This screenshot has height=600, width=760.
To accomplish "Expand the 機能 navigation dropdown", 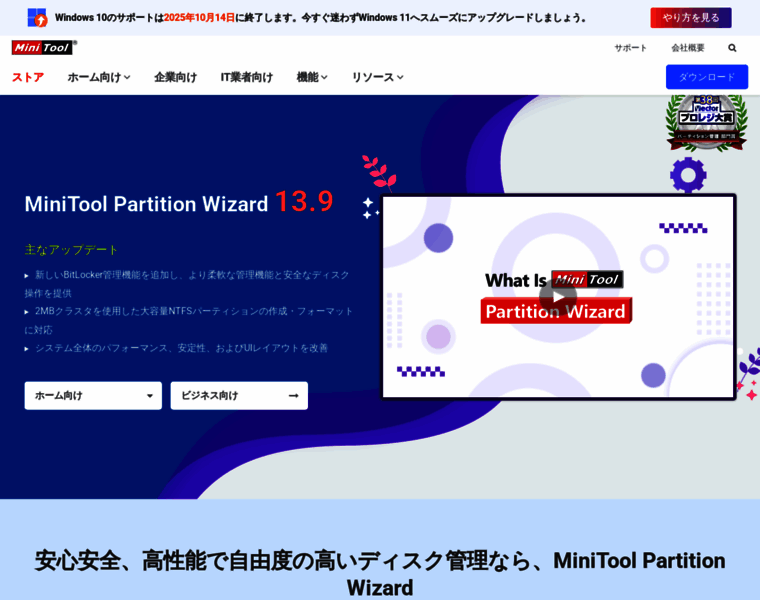I will (x=312, y=77).
